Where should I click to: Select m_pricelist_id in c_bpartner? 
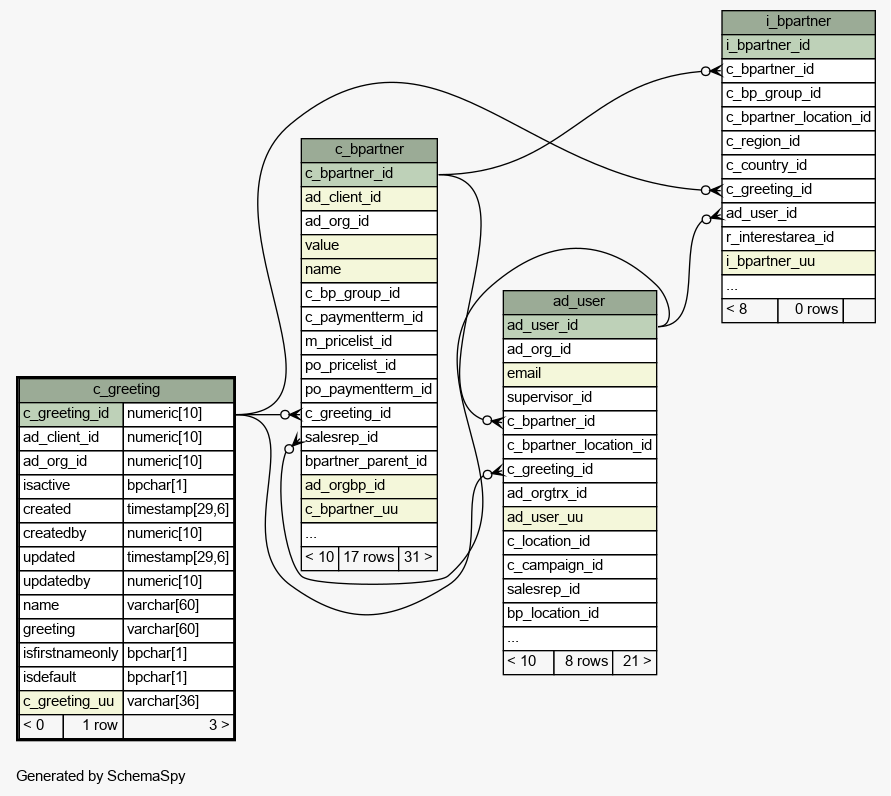(x=369, y=342)
